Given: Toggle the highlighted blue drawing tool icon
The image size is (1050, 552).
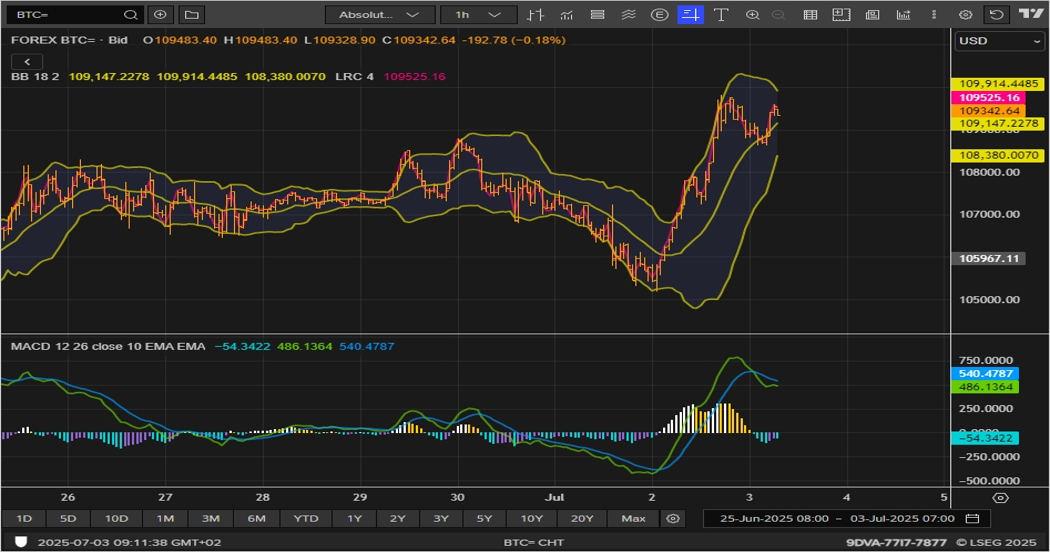Looking at the screenshot, I should tap(690, 15).
